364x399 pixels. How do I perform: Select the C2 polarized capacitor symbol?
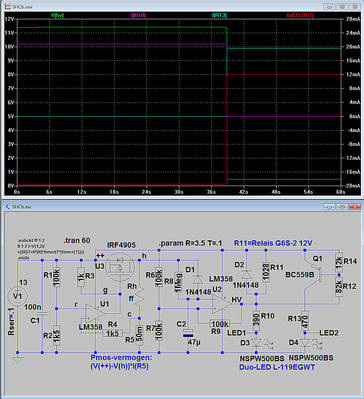coord(188,334)
